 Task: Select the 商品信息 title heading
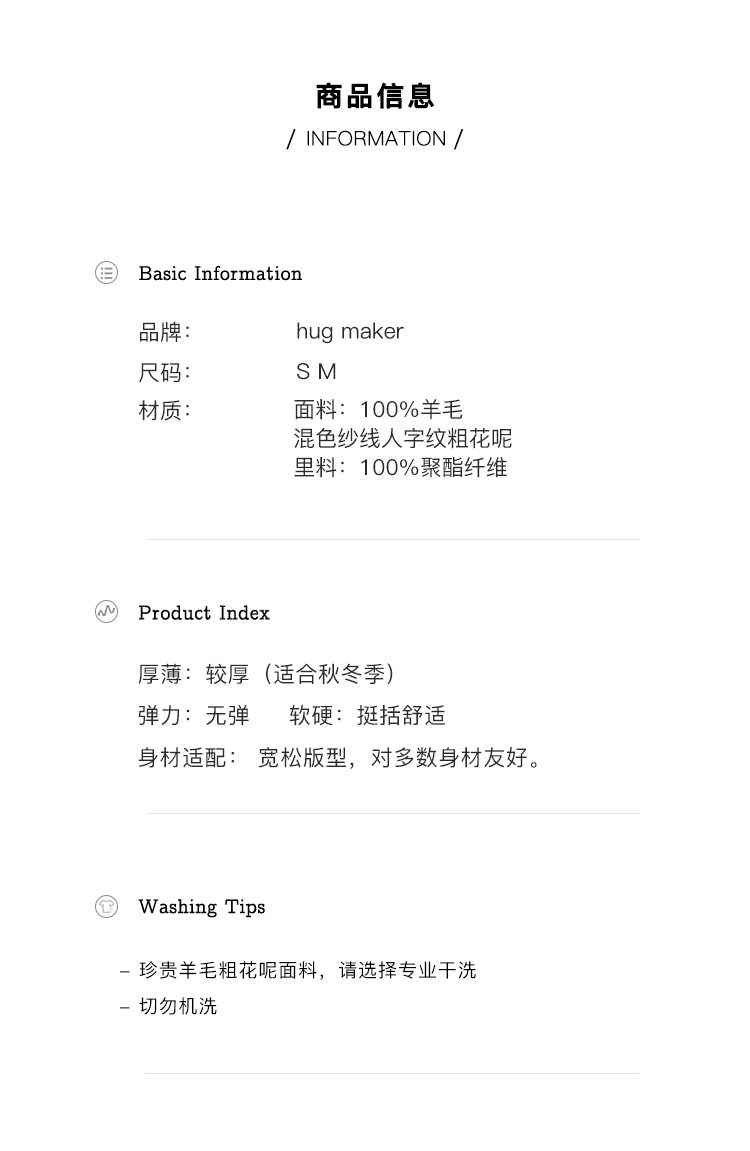[x=375, y=96]
